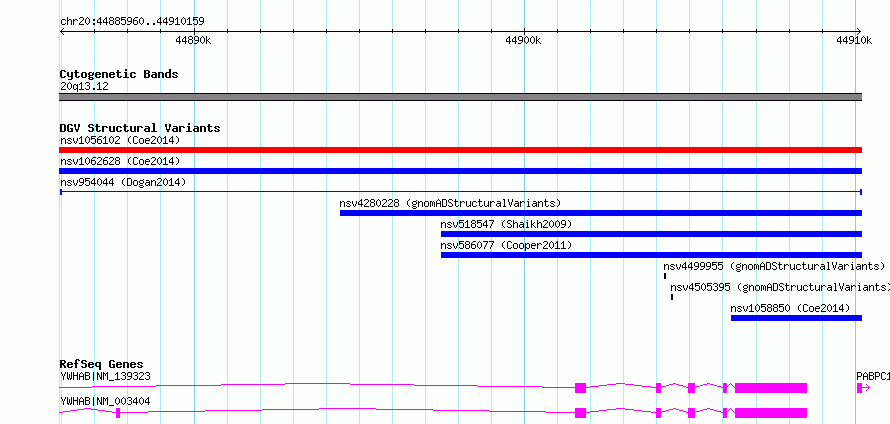Open the PABPC1 gene label
The height and width of the screenshot is (424, 890).
pyautogui.click(x=873, y=376)
